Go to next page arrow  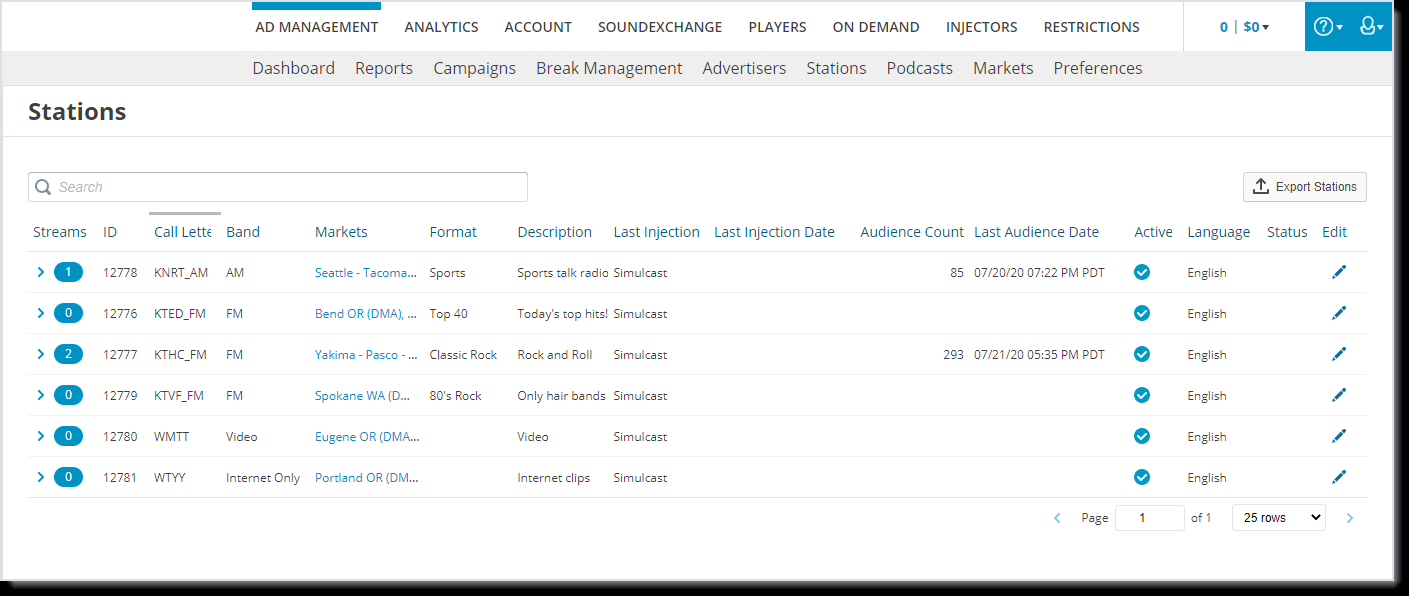coord(1350,518)
